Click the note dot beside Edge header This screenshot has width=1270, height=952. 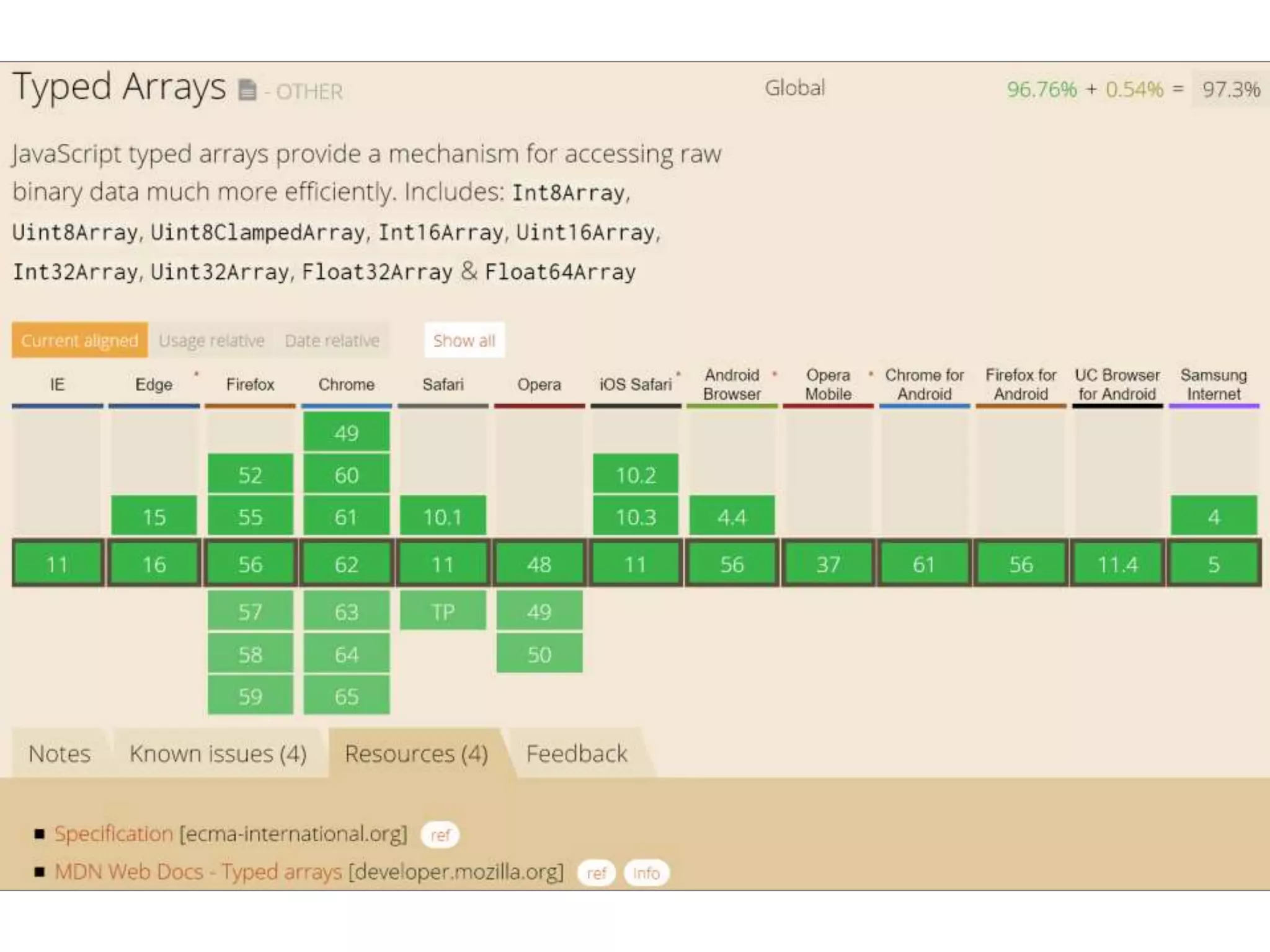[197, 374]
